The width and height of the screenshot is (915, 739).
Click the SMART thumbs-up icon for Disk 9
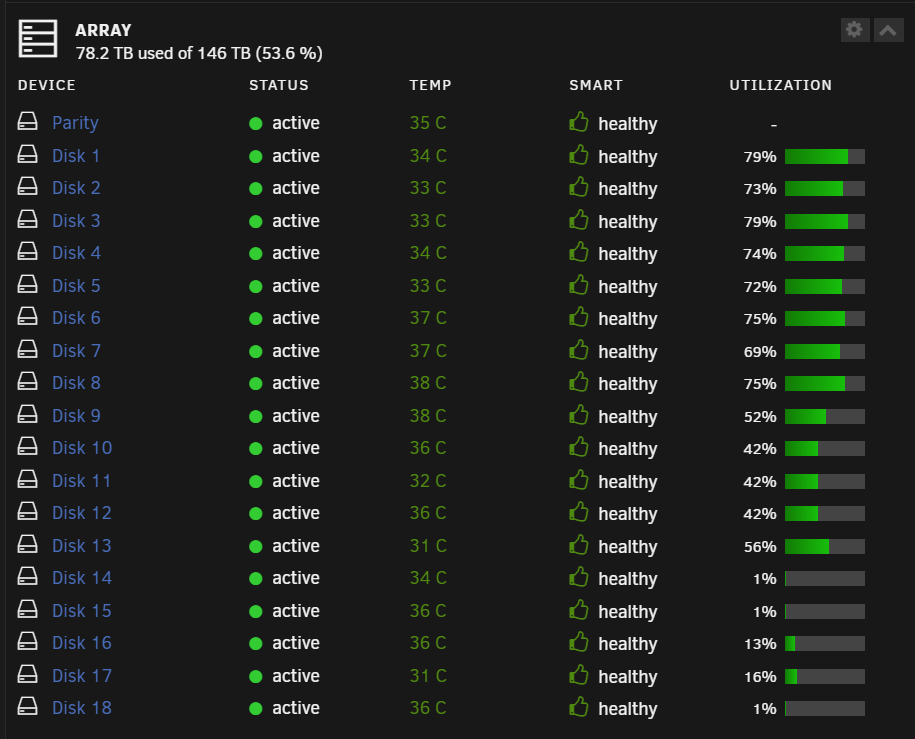coord(578,414)
